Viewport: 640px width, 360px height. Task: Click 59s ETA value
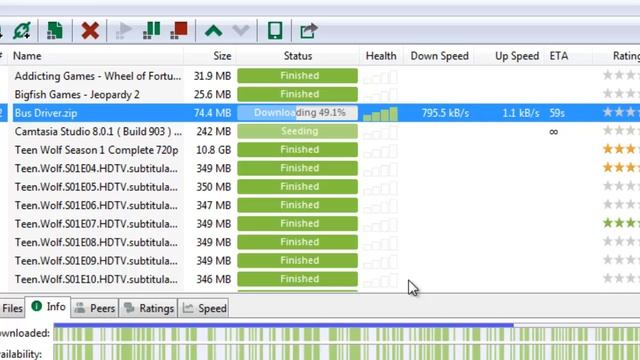pyautogui.click(x=557, y=113)
